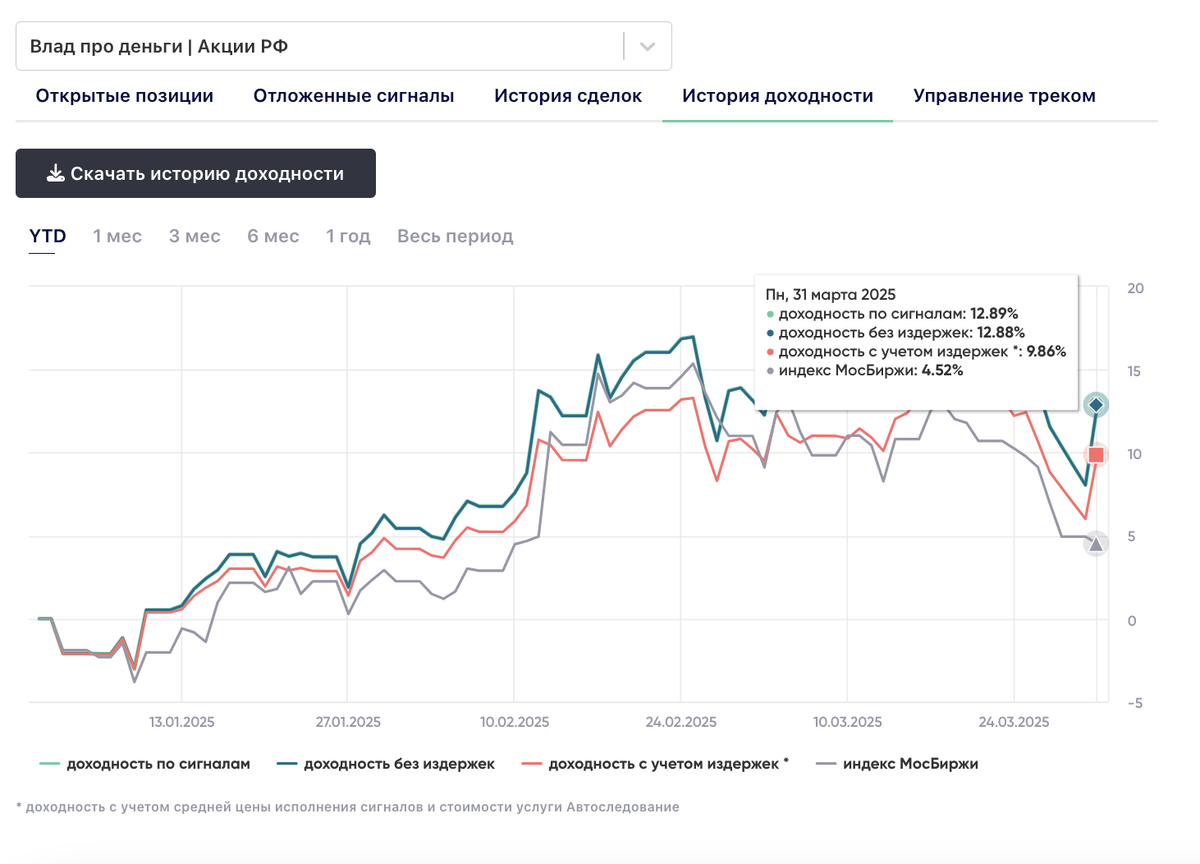Select the «6 мес» period filter
This screenshot has height=864, width=1200.
coord(271,236)
